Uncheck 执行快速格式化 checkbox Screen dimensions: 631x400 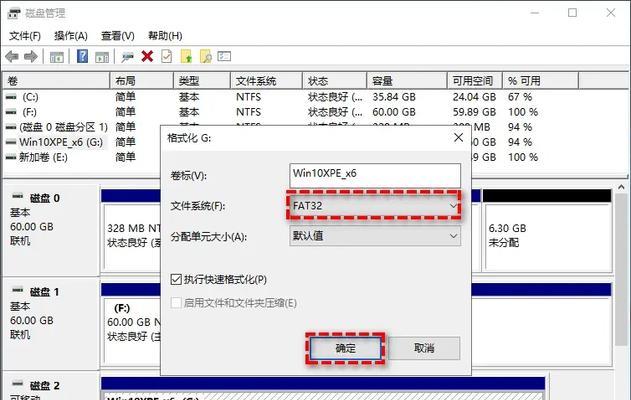176,279
